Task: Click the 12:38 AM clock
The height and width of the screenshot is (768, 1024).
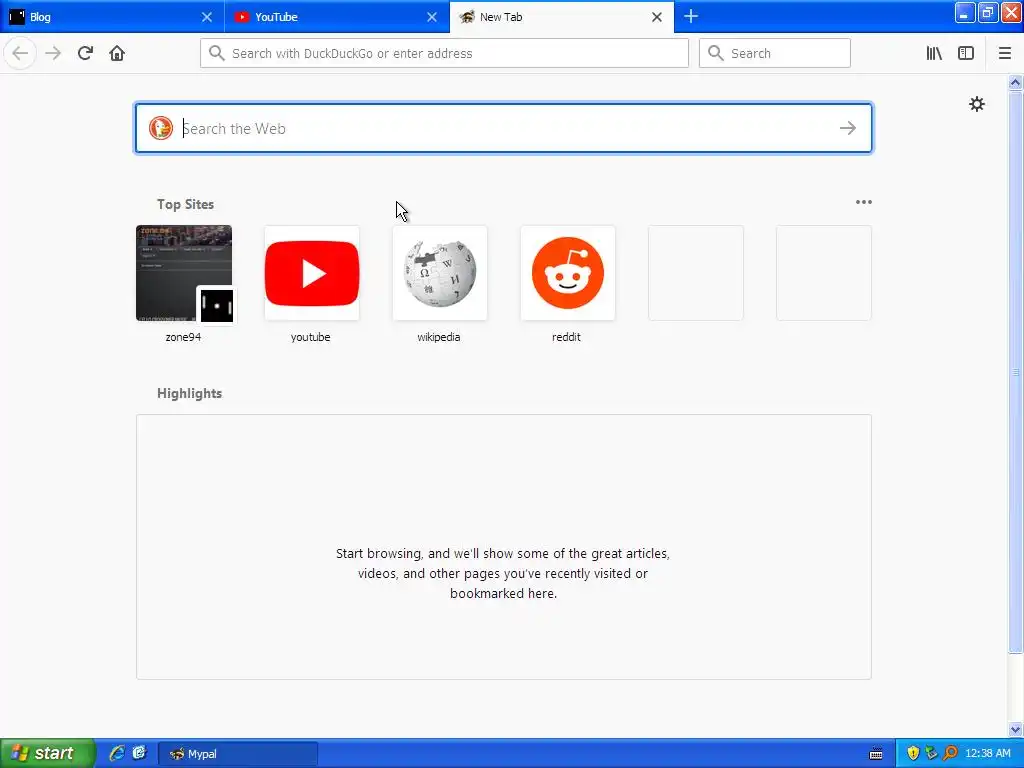Action: 987,754
